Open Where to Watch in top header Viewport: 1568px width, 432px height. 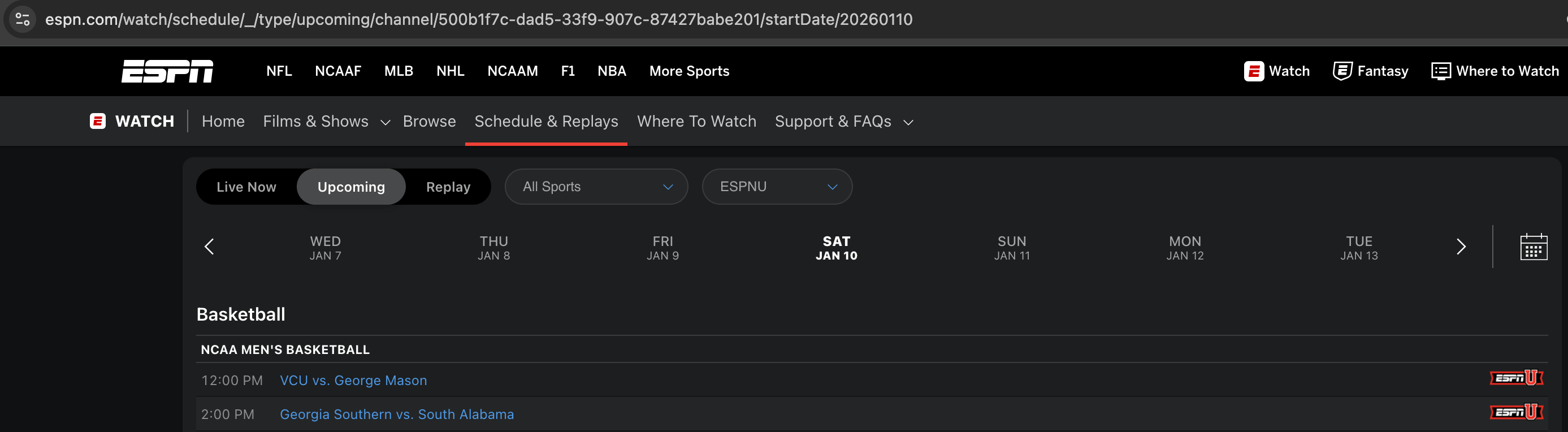tap(1495, 71)
